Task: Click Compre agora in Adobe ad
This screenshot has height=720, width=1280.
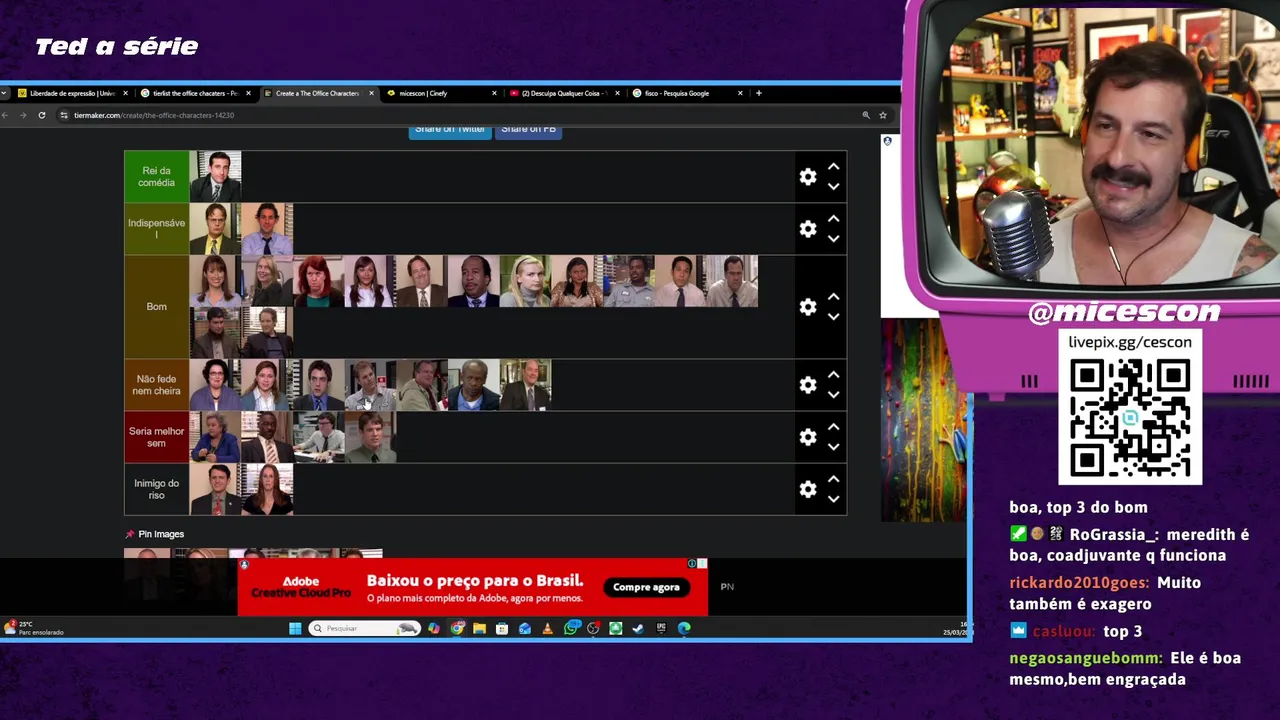Action: (646, 587)
